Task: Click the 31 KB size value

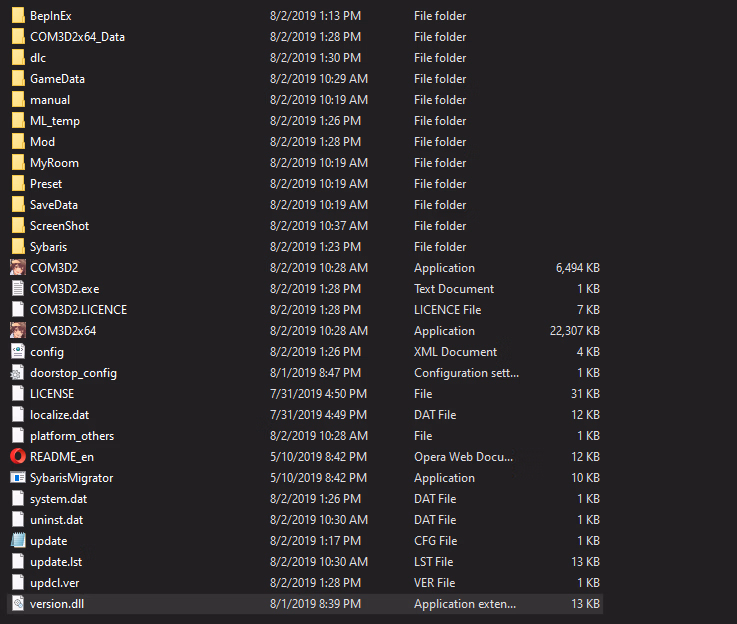Action: (585, 394)
